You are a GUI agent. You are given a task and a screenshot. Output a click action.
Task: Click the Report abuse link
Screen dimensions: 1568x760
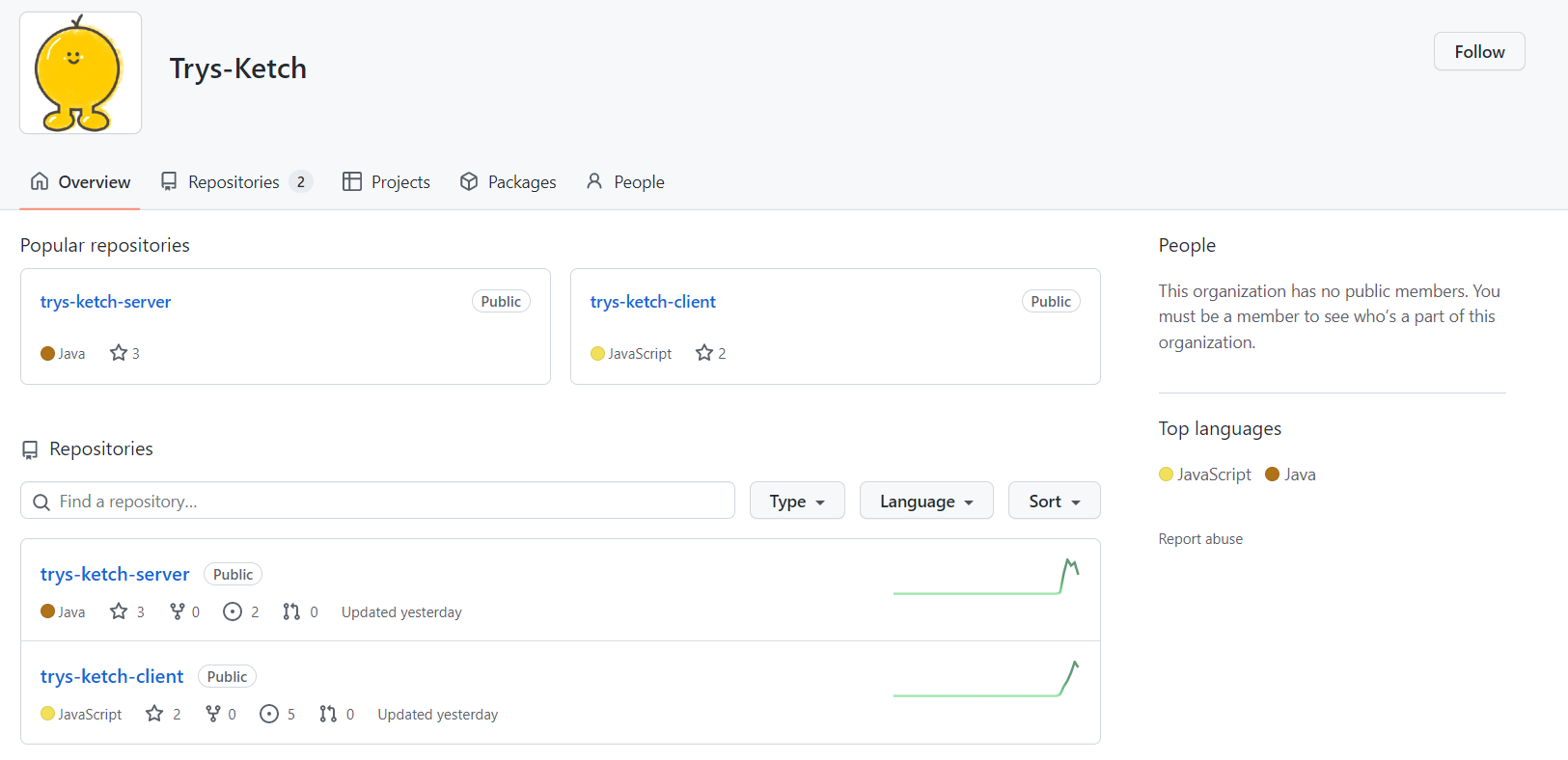1200,538
